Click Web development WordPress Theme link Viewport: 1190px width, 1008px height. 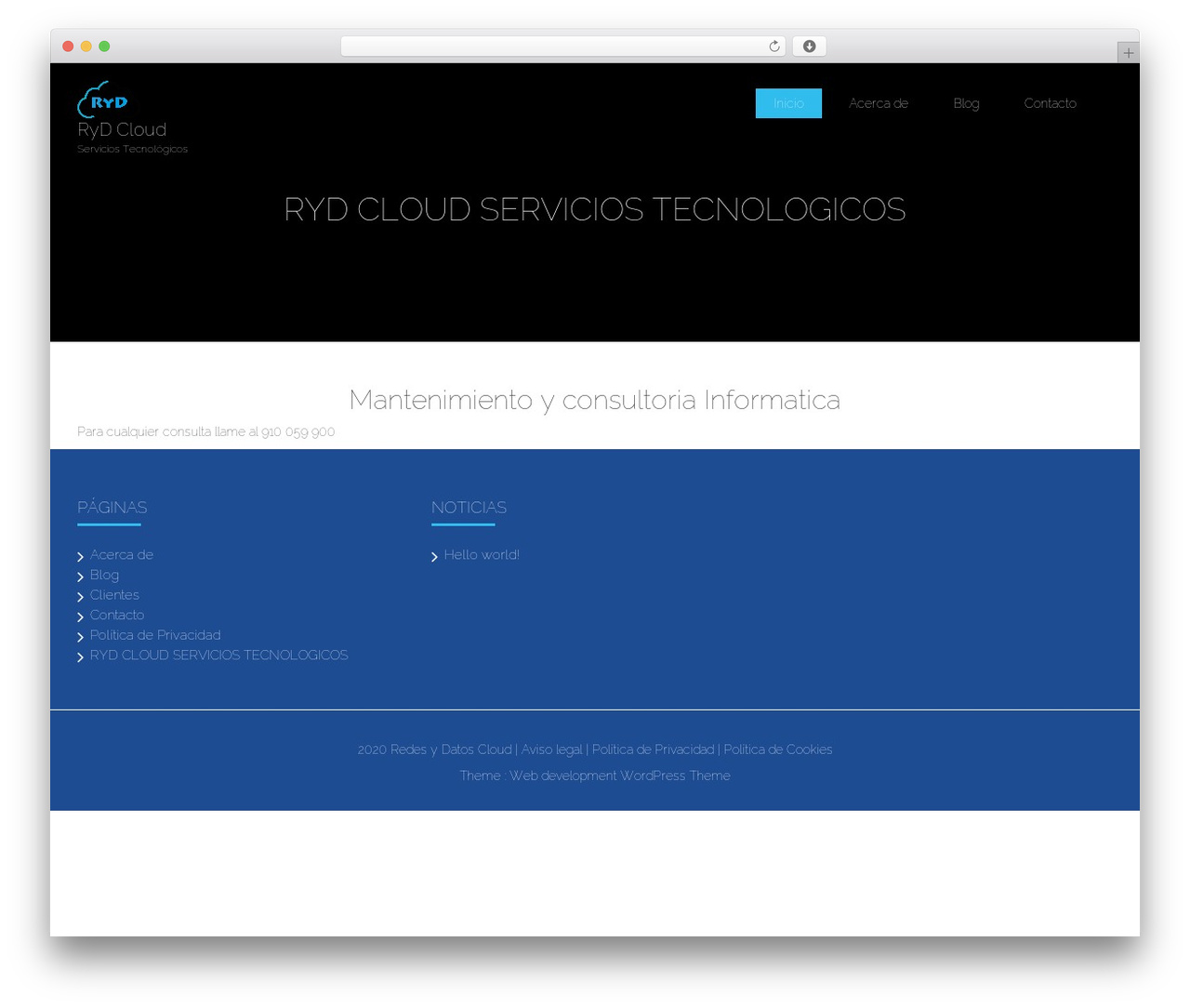[620, 776]
